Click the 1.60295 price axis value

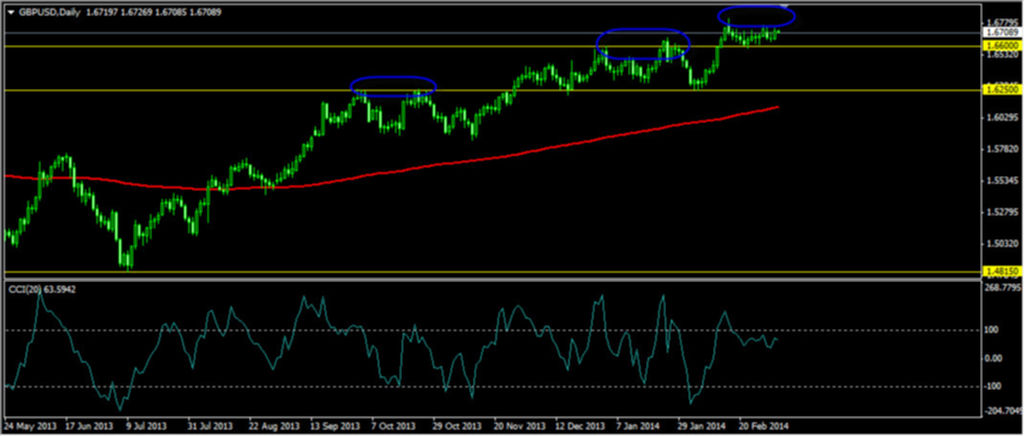(x=1002, y=118)
